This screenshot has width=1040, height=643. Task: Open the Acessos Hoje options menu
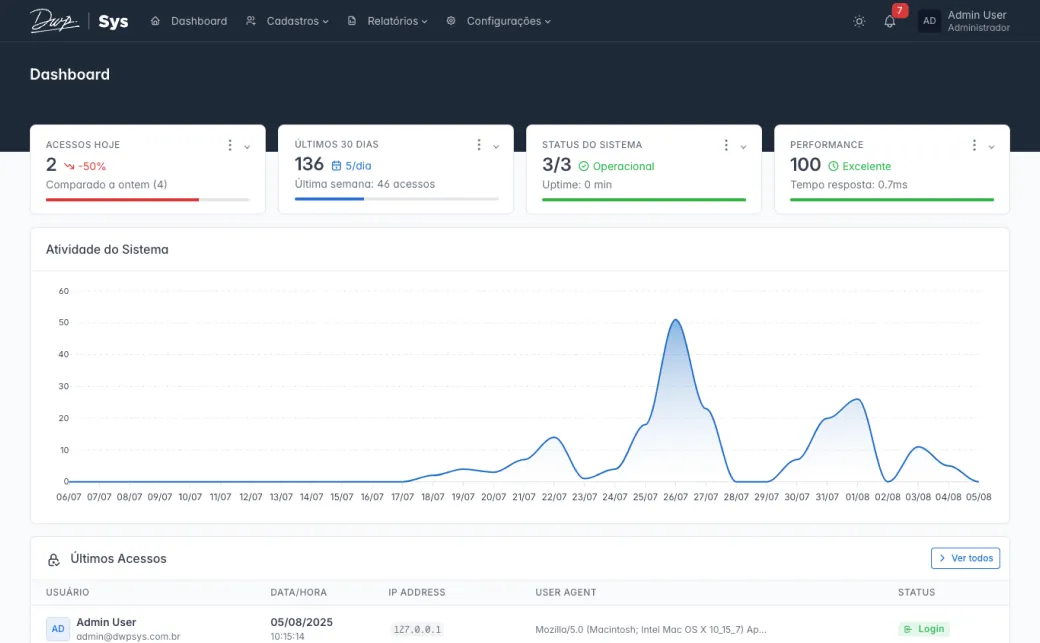229,144
